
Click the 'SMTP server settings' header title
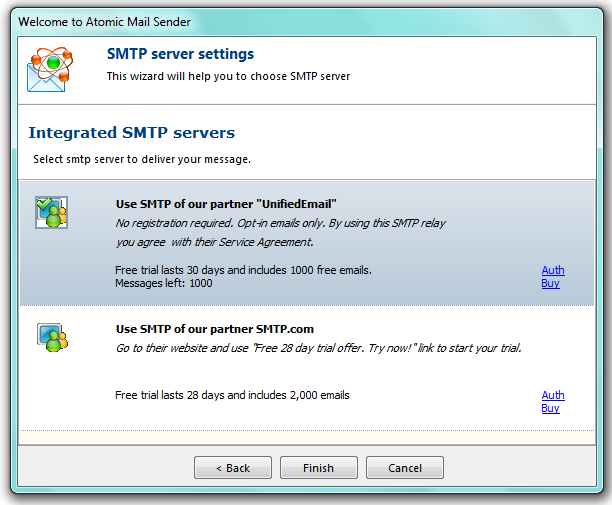180,54
